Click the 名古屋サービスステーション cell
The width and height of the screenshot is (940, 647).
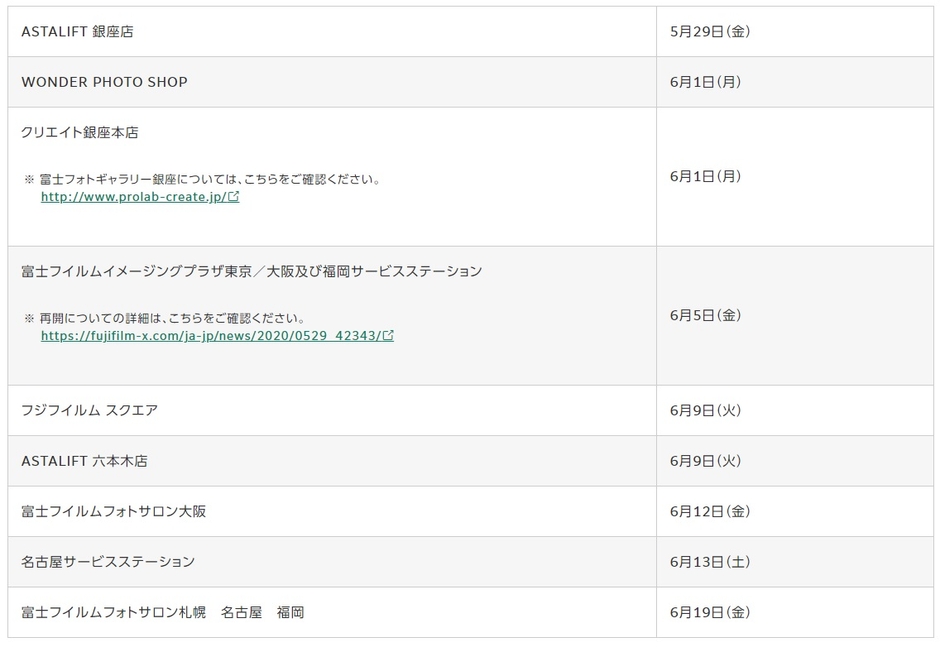click(x=108, y=562)
